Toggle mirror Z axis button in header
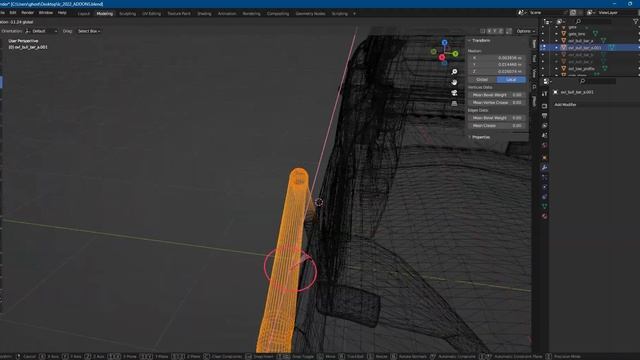Image resolution: width=640 pixels, height=360 pixels. (501, 31)
